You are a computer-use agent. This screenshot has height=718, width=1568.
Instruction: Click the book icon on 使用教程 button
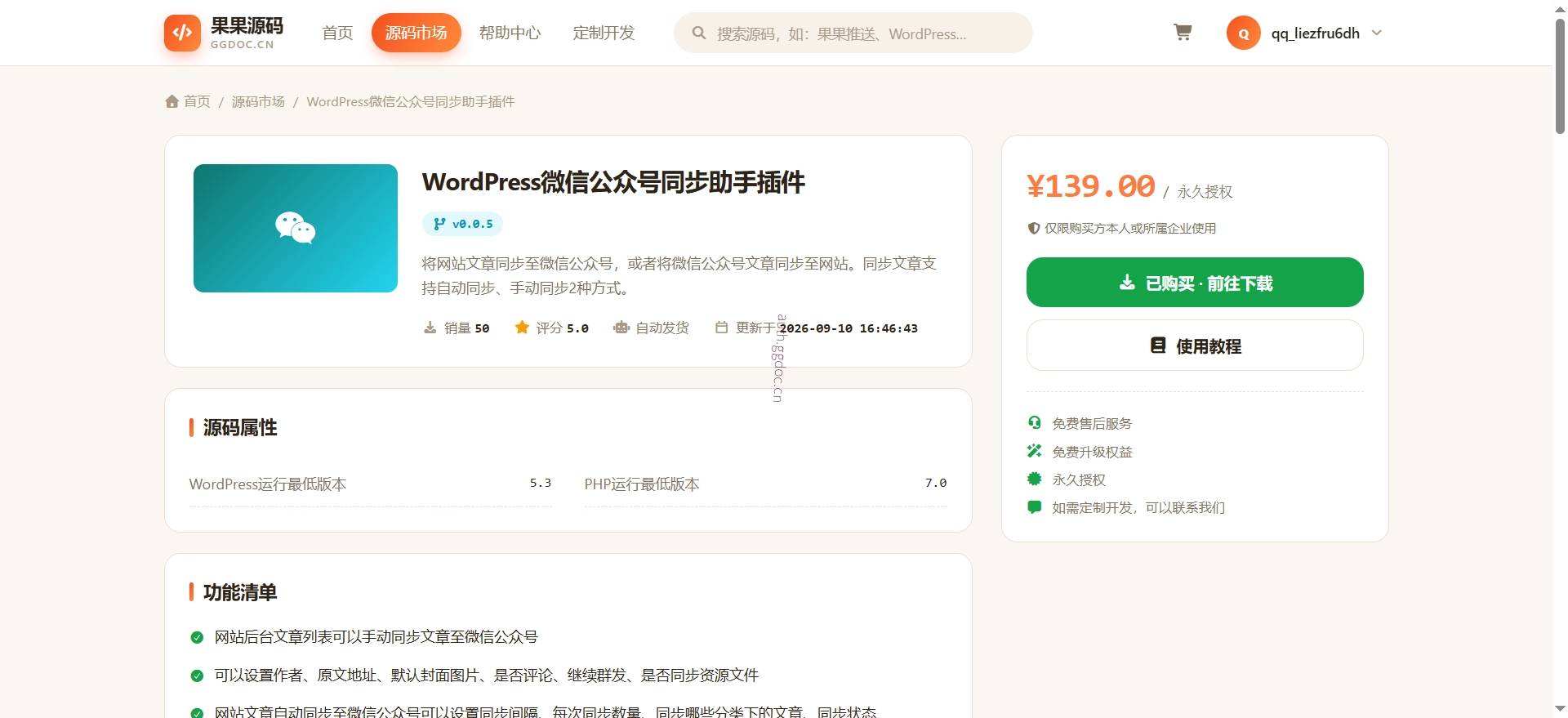click(1158, 346)
